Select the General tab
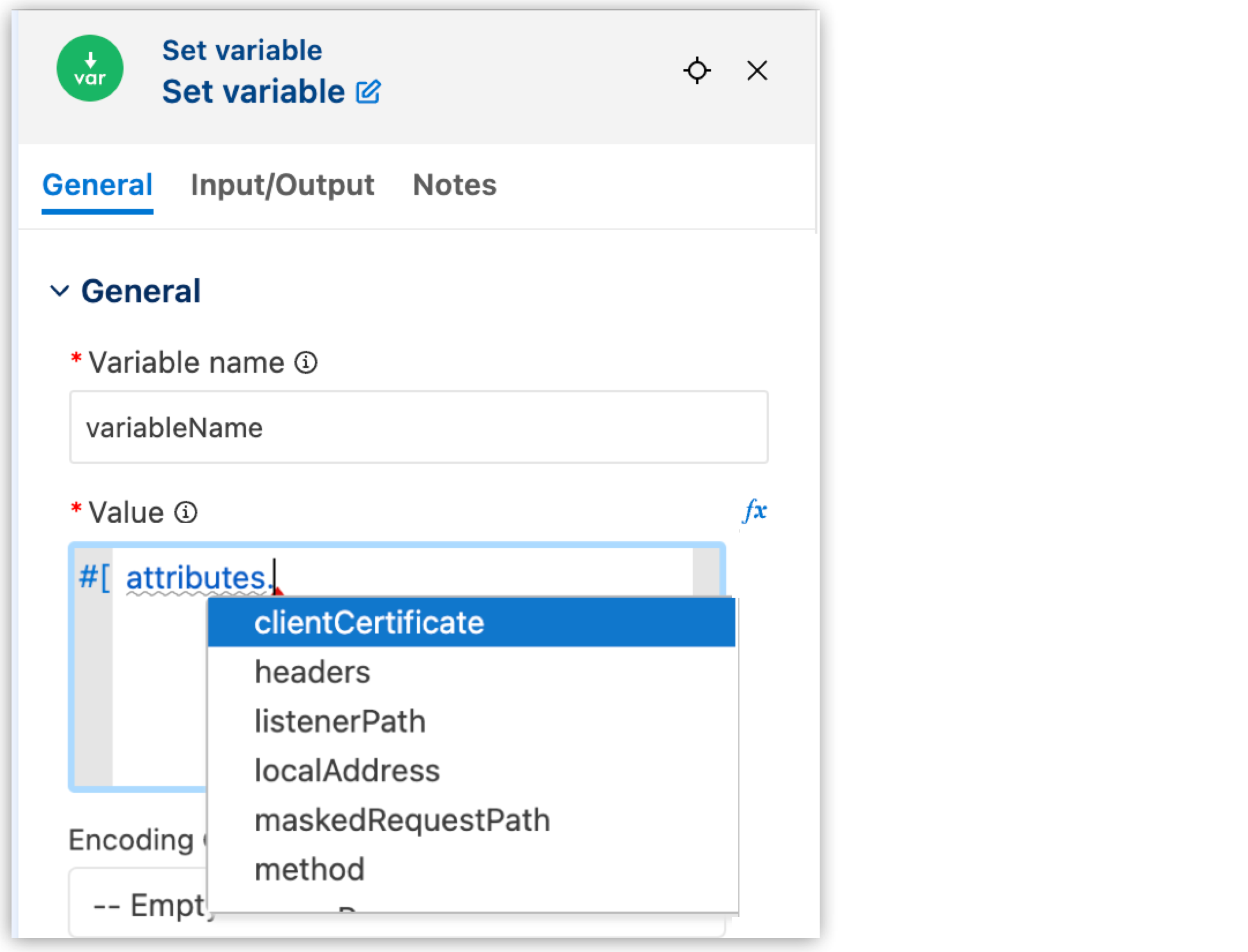Screen dimensions: 1248x952 [98, 184]
